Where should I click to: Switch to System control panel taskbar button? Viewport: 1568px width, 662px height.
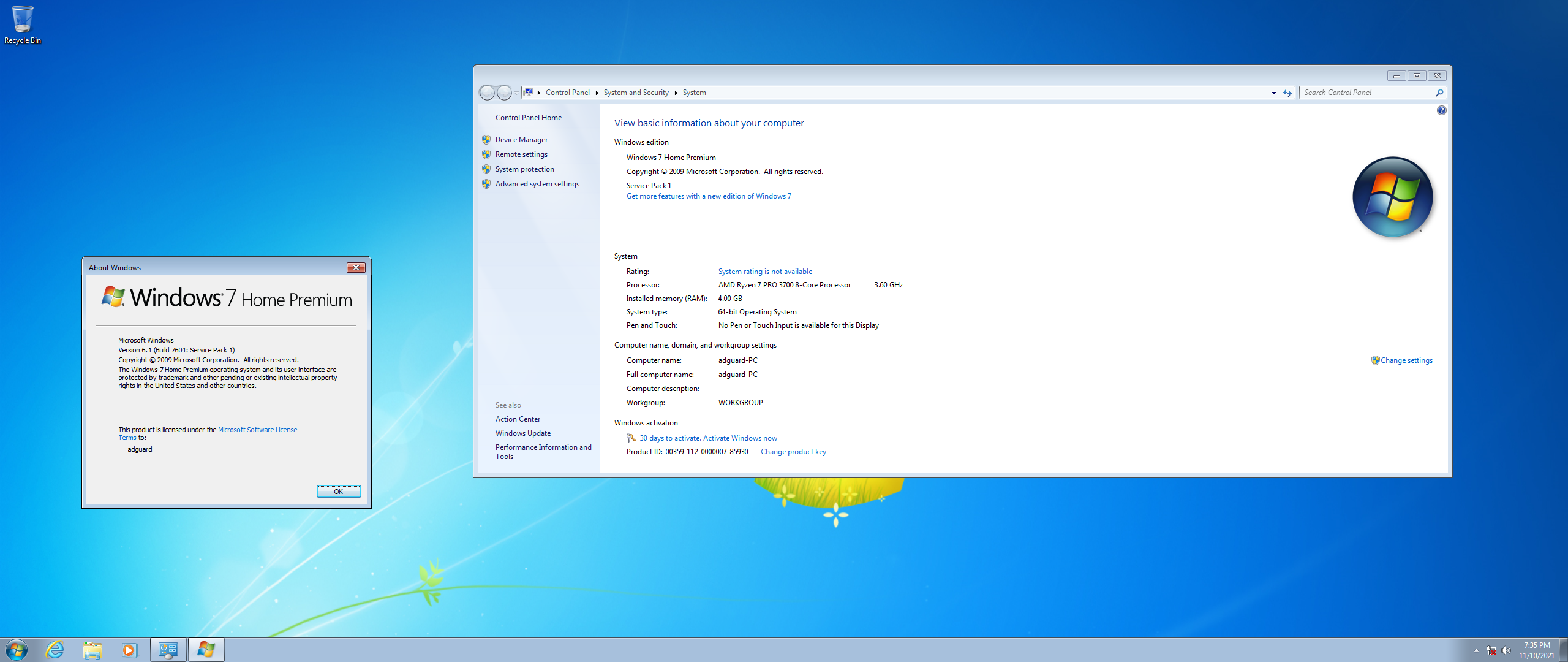[x=168, y=650]
